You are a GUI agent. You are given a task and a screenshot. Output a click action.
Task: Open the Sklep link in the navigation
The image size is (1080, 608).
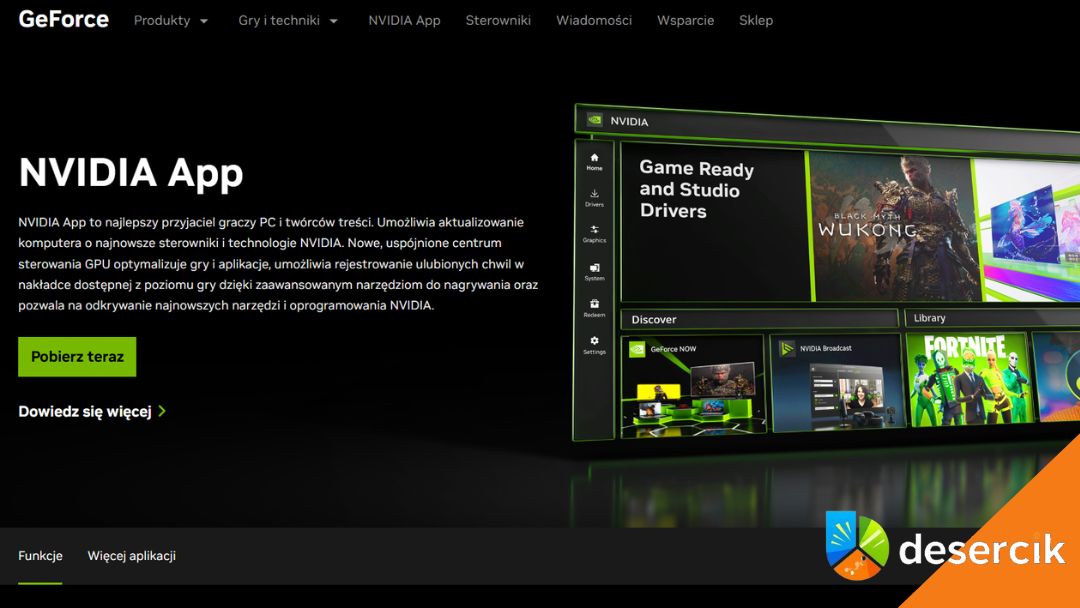tap(755, 20)
